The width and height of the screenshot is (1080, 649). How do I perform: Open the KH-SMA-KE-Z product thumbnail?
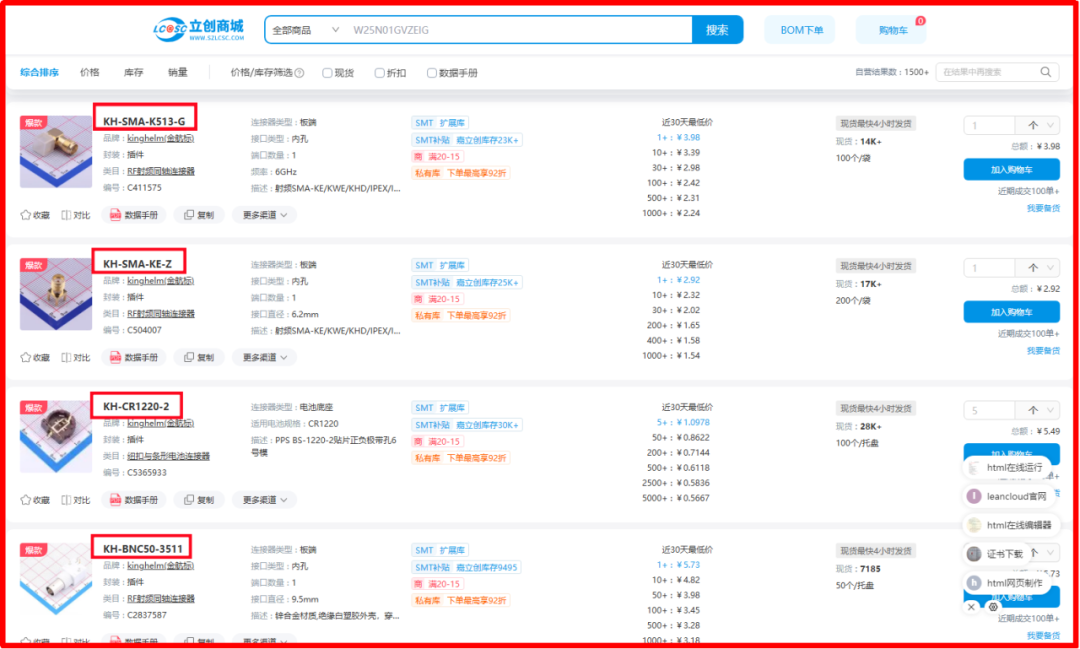(x=56, y=294)
